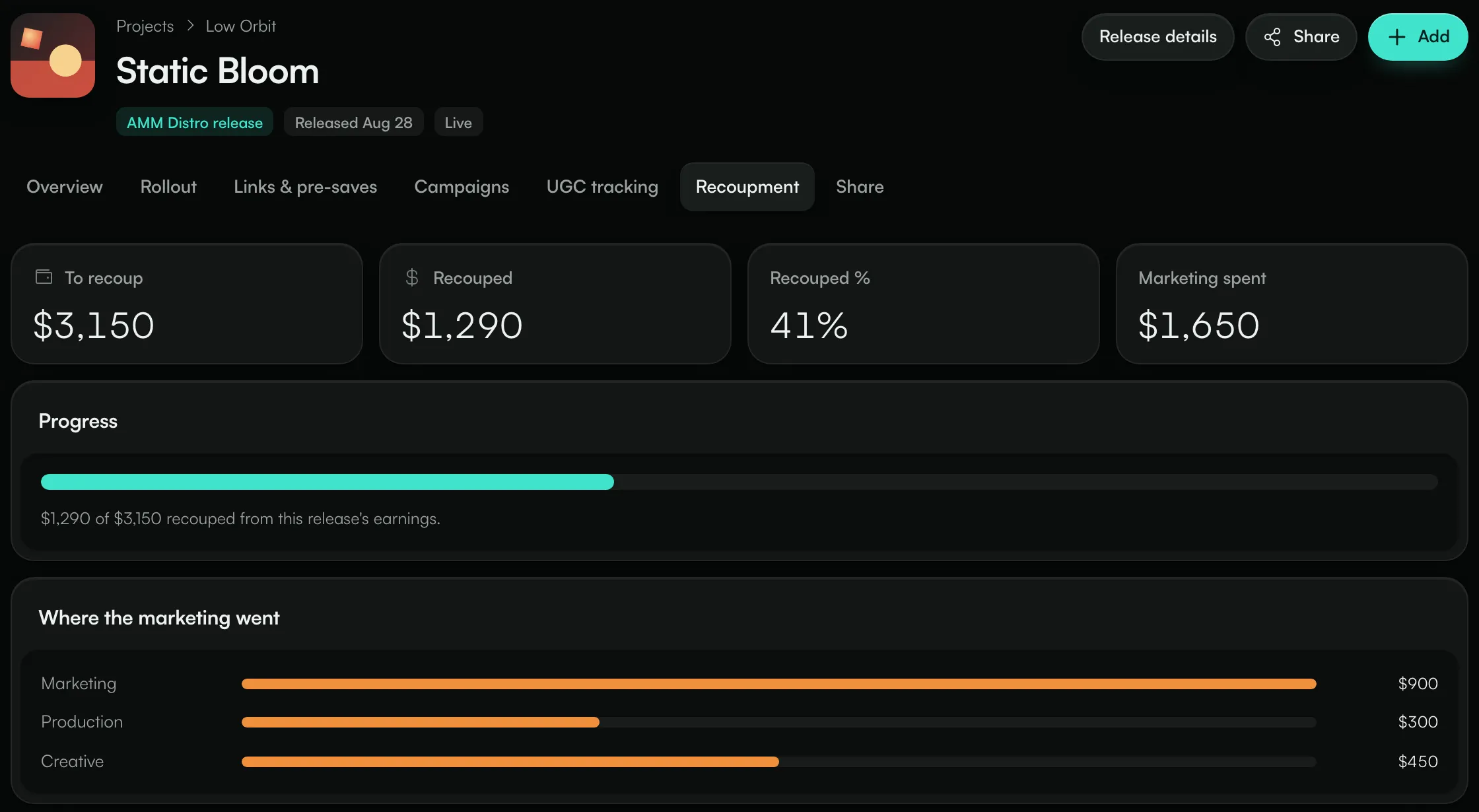Click the $900 Marketing amount
1479x812 pixels.
1418,683
